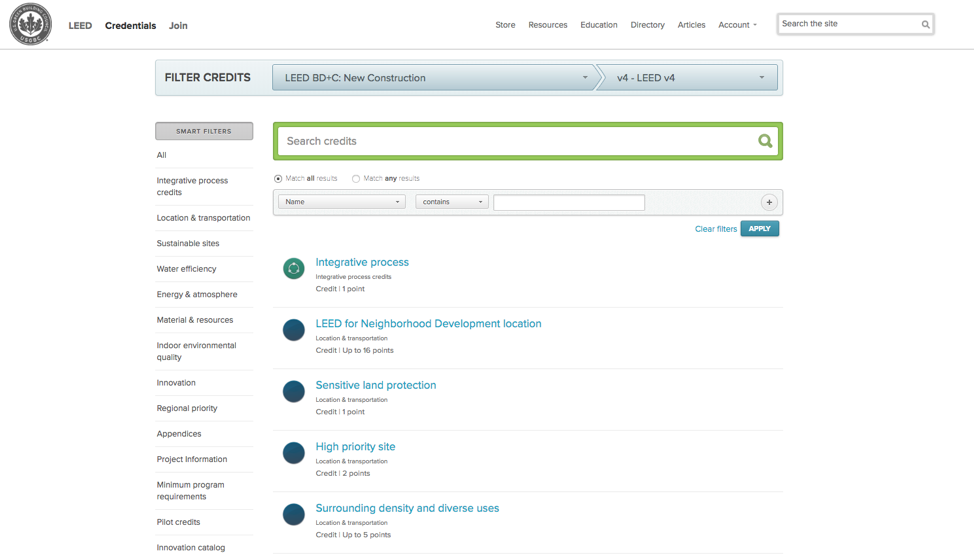
Task: Filter by Innovation category
Action: pyautogui.click(x=176, y=383)
